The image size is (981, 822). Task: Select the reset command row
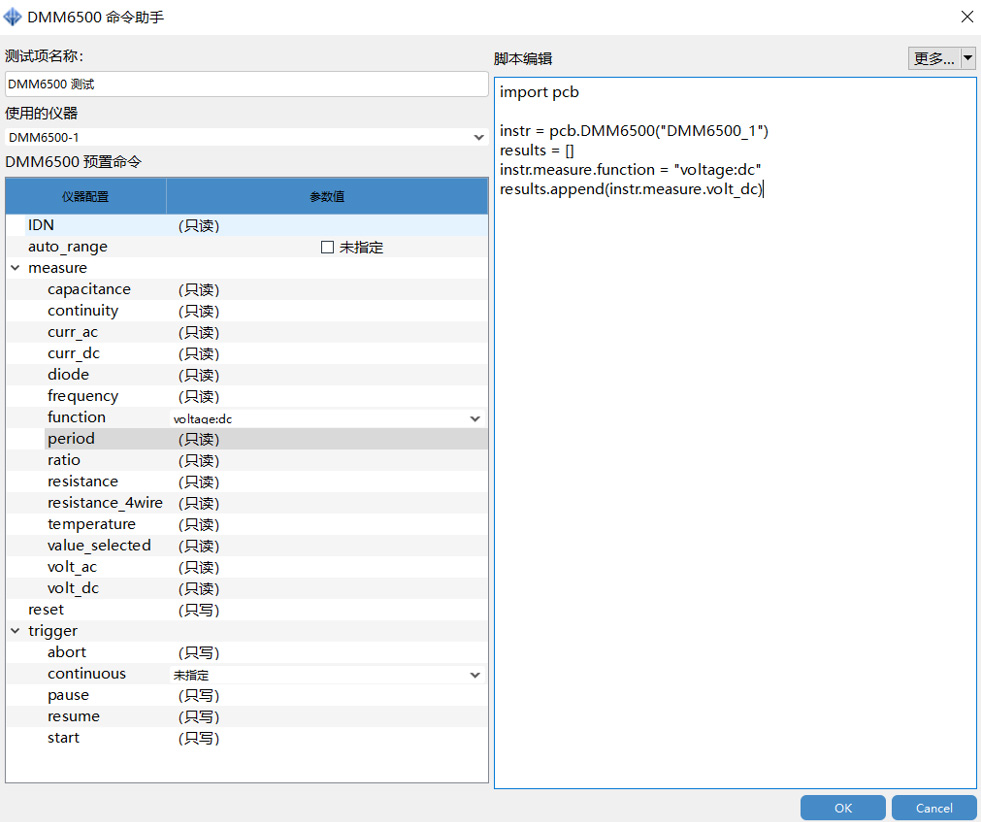click(46, 610)
